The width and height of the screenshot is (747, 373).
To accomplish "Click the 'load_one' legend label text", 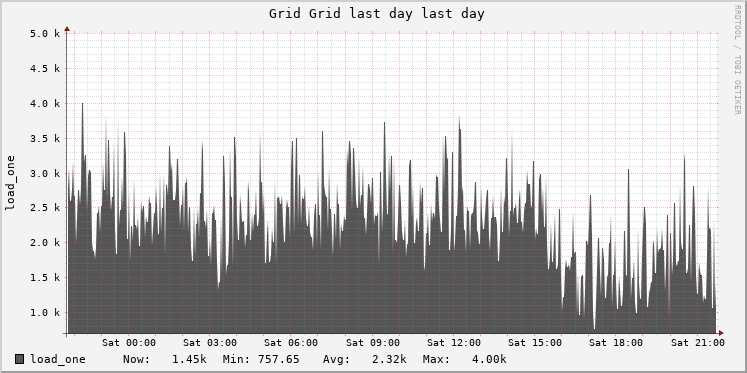I will click(58, 359).
